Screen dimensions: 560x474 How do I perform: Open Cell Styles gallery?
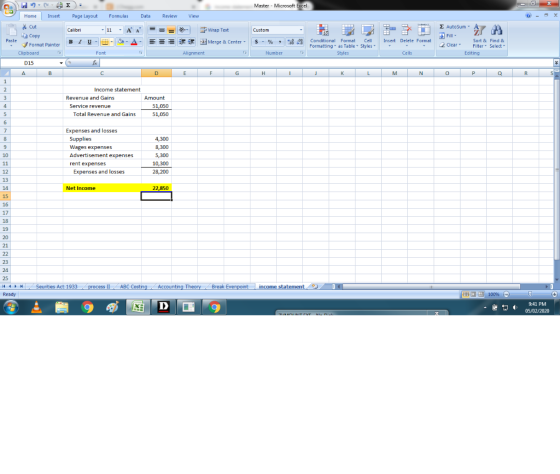point(368,36)
